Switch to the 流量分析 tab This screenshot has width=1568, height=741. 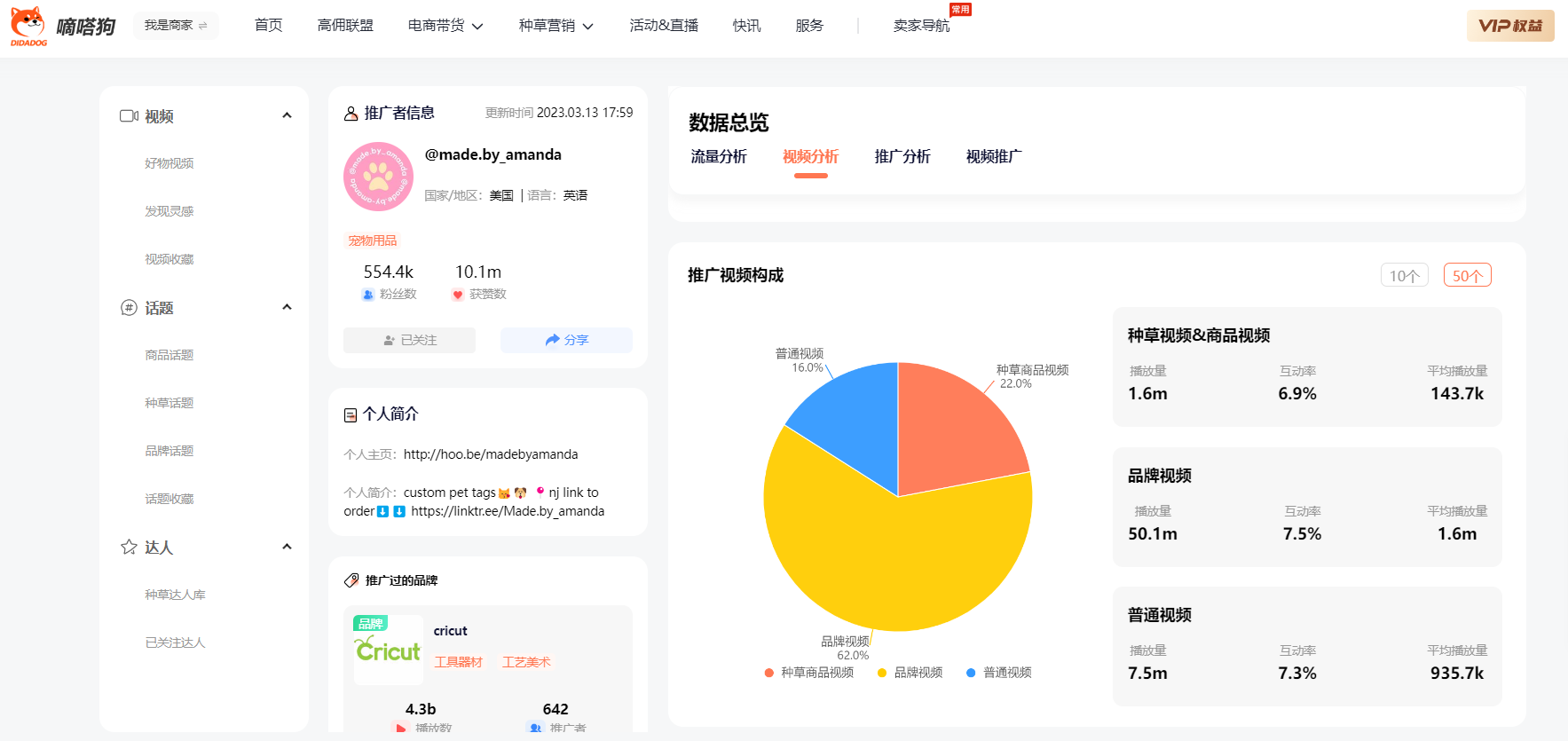719,157
